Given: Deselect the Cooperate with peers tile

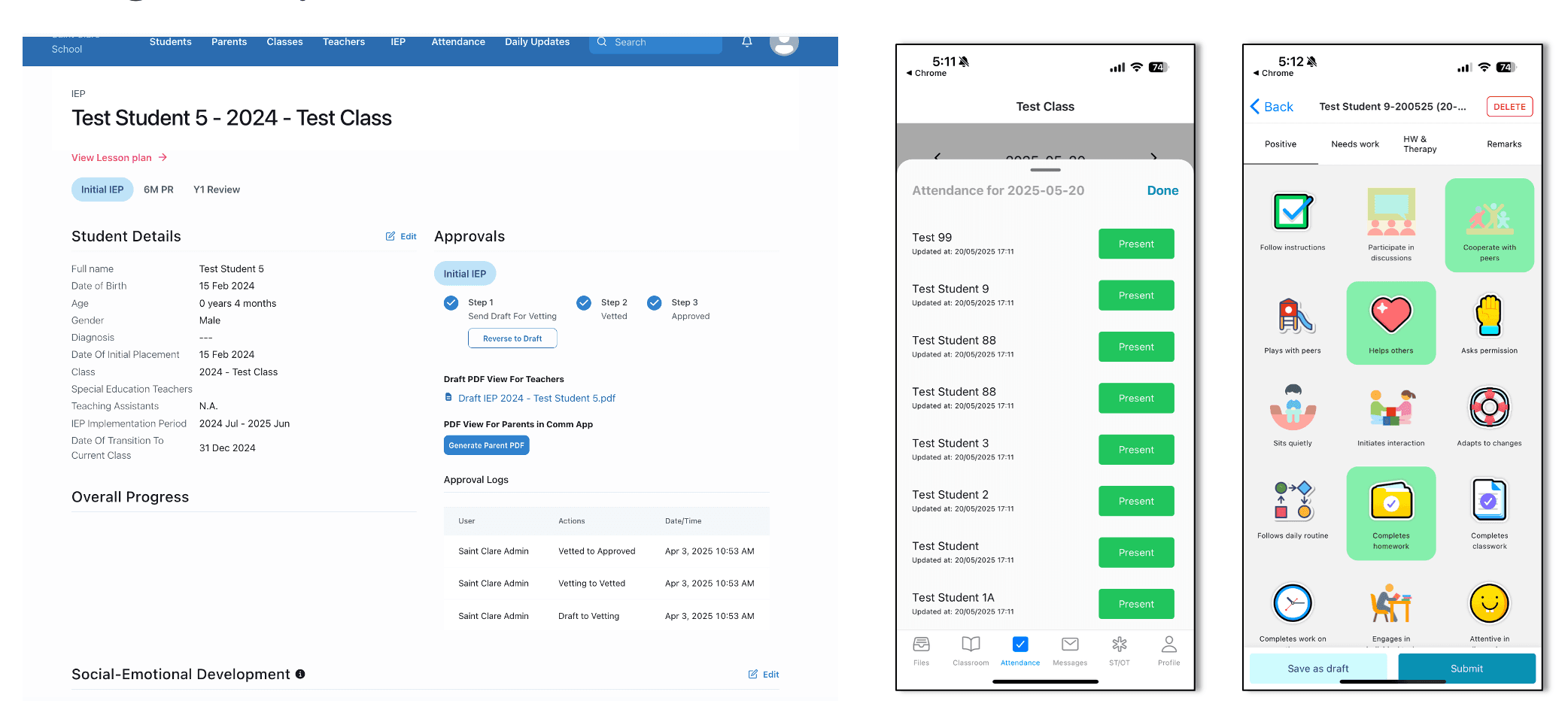Looking at the screenshot, I should tap(1489, 225).
